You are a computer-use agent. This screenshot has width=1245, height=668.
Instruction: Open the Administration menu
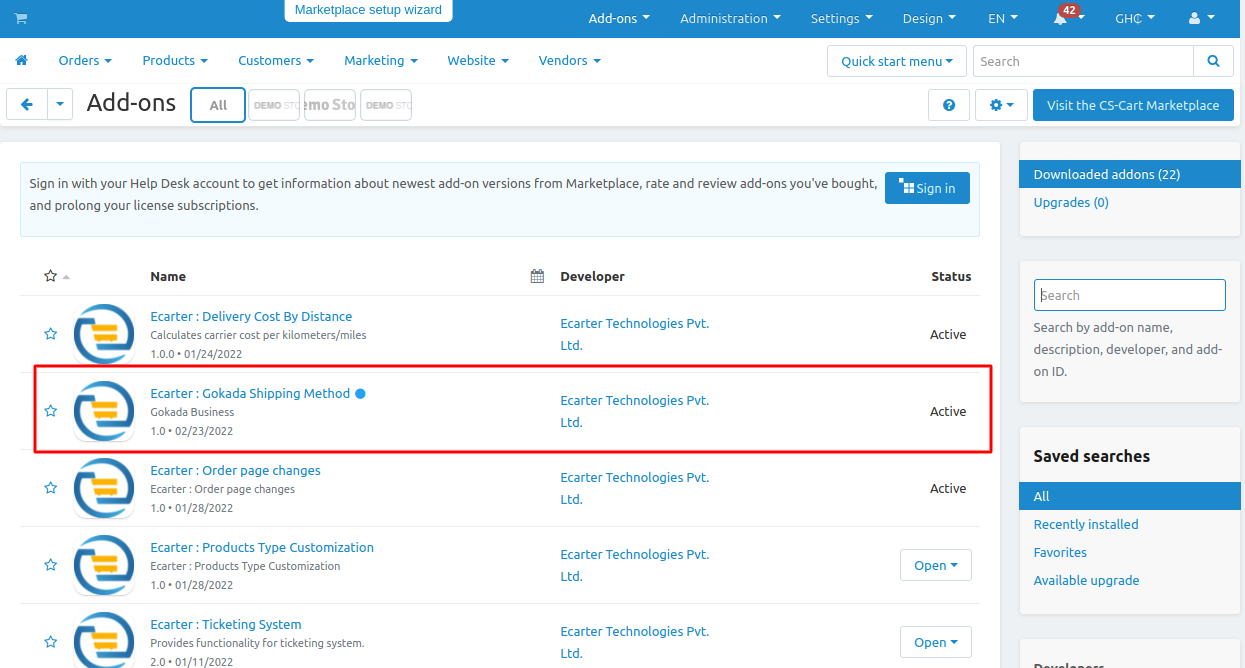click(x=730, y=18)
